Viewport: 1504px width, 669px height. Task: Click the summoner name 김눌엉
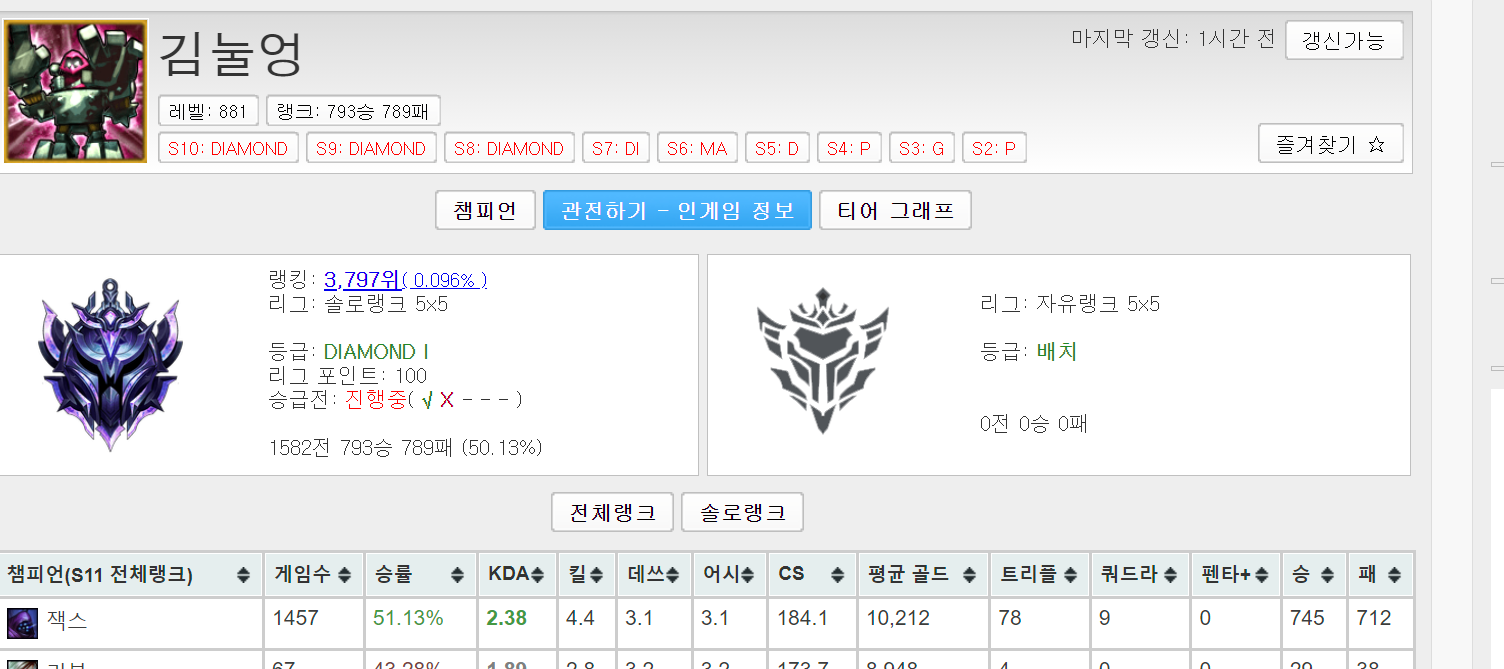pos(231,54)
